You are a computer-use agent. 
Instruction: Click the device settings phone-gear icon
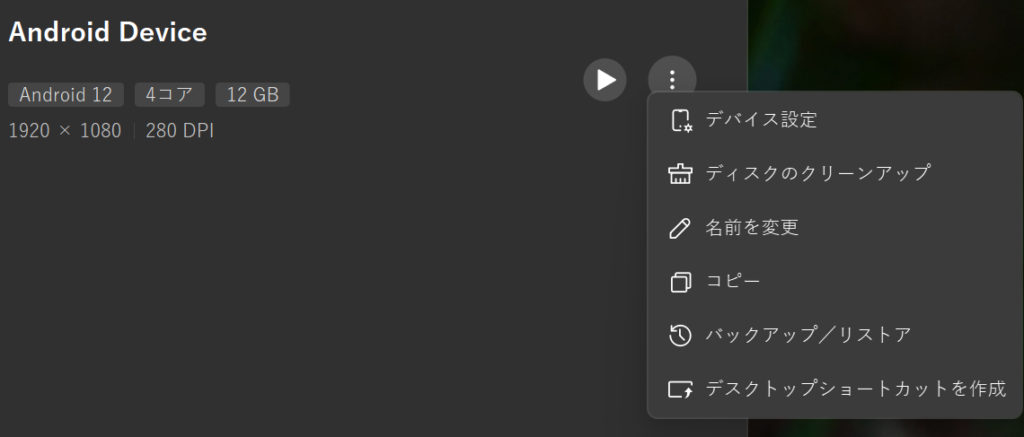680,120
